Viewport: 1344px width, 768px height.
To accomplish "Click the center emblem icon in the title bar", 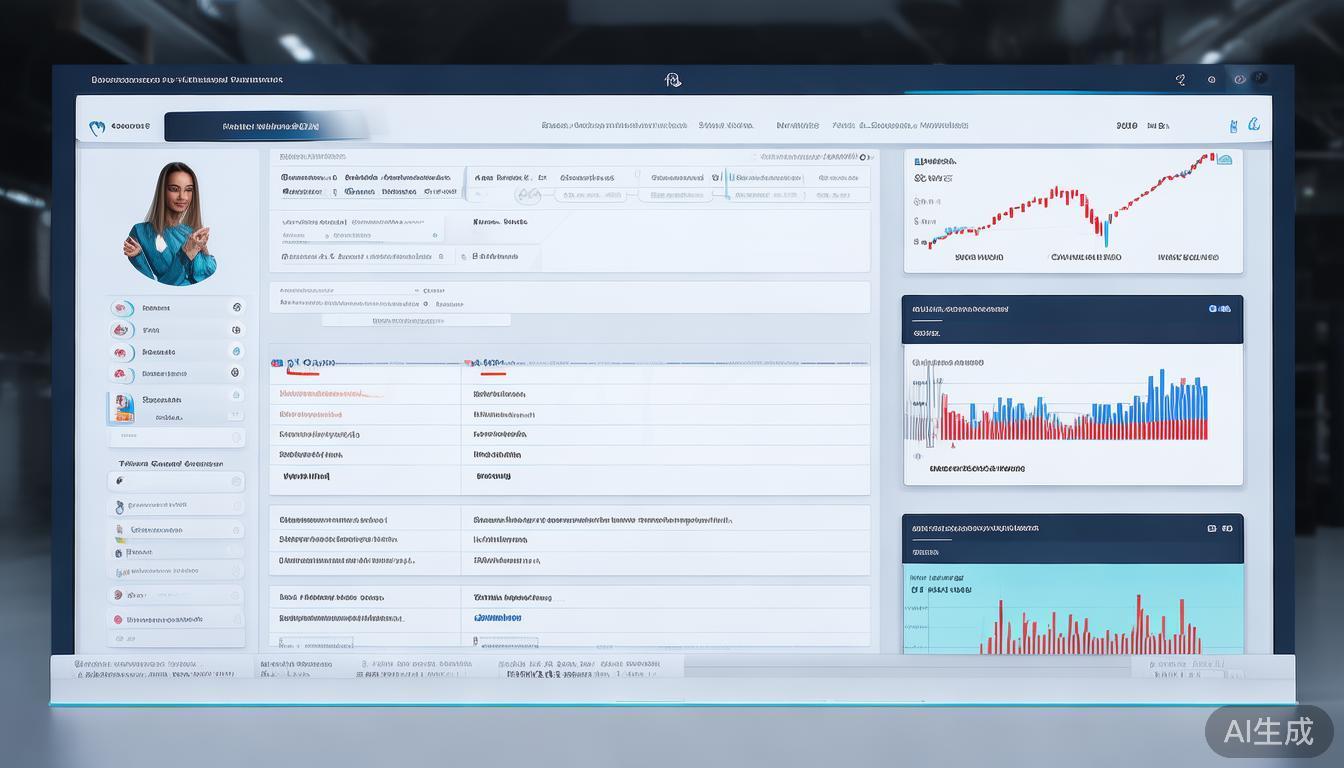I will (x=673, y=80).
